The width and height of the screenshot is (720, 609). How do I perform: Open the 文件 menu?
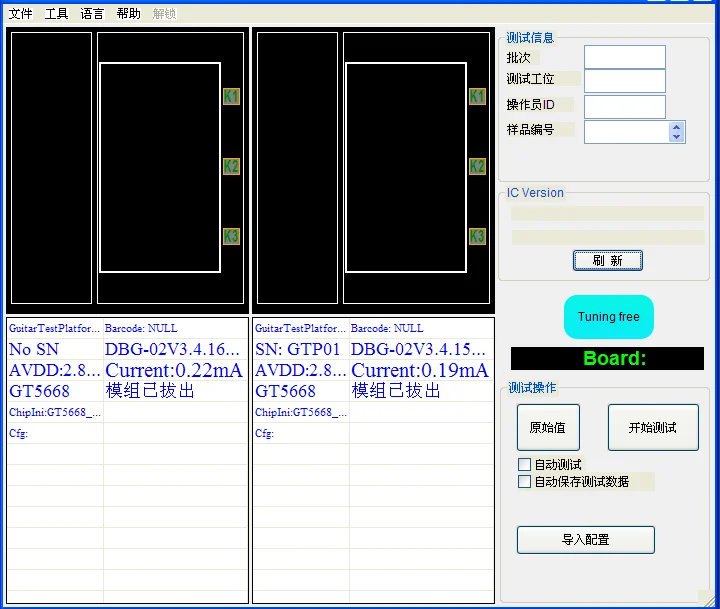tap(20, 14)
